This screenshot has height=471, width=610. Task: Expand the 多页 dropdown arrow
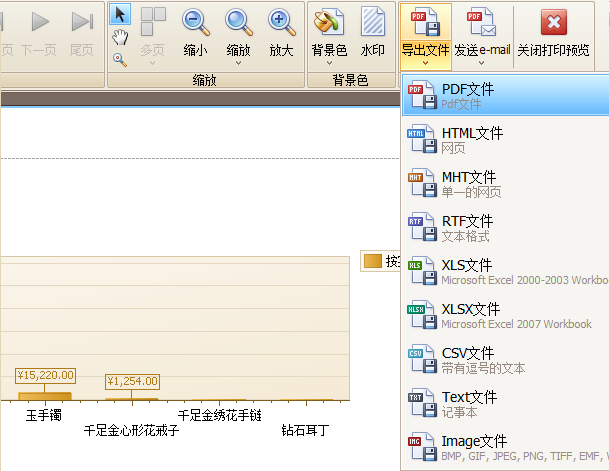152,63
